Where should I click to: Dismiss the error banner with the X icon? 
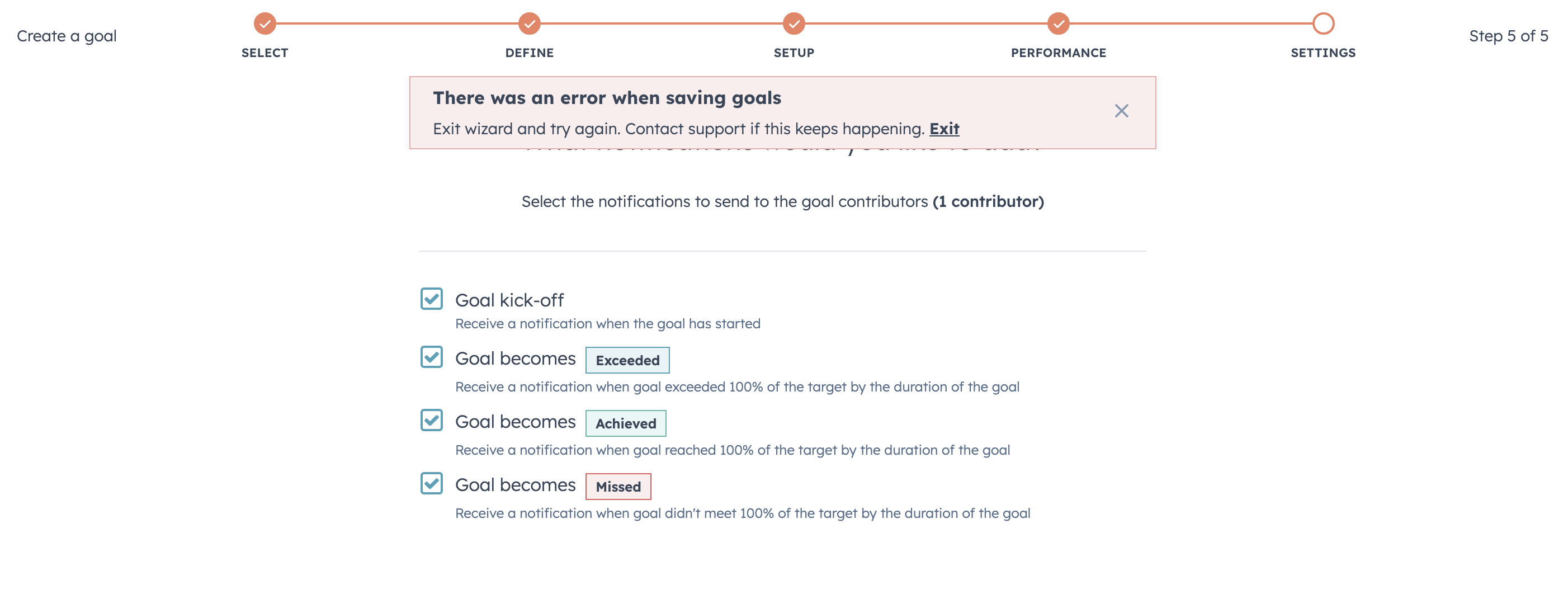pyautogui.click(x=1122, y=111)
